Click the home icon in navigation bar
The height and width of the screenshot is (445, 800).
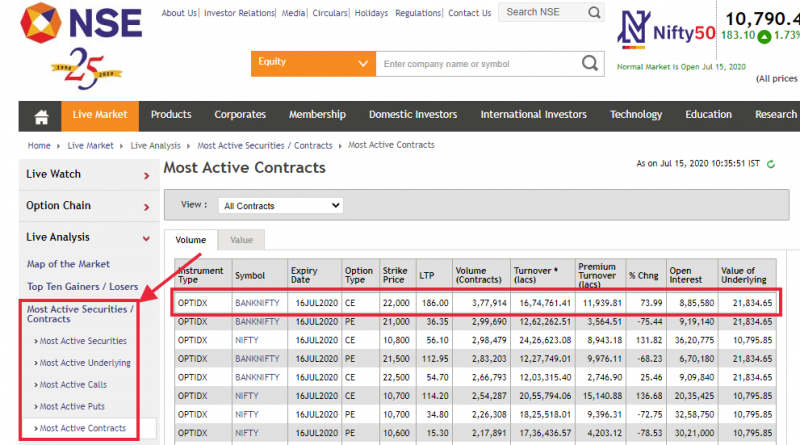41,117
